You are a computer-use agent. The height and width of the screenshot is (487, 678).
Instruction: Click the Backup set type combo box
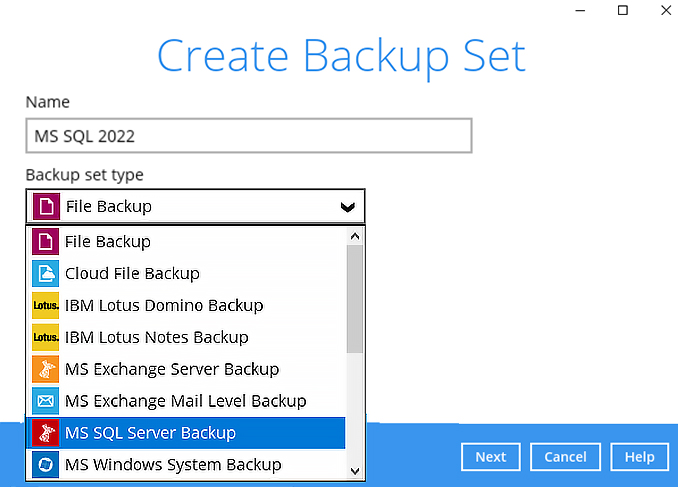(x=195, y=206)
